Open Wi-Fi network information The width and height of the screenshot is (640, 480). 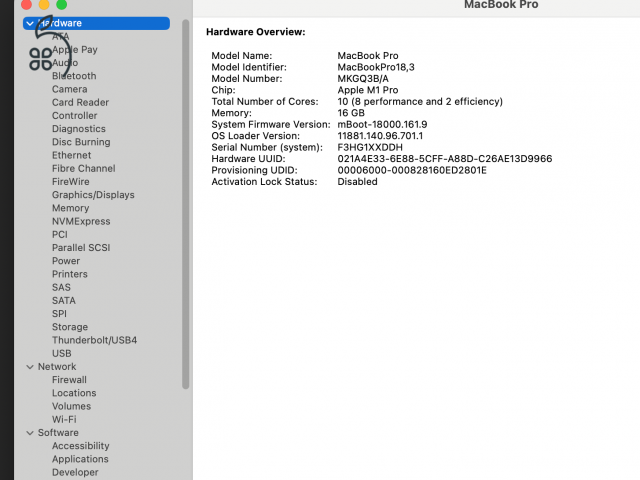pos(64,420)
